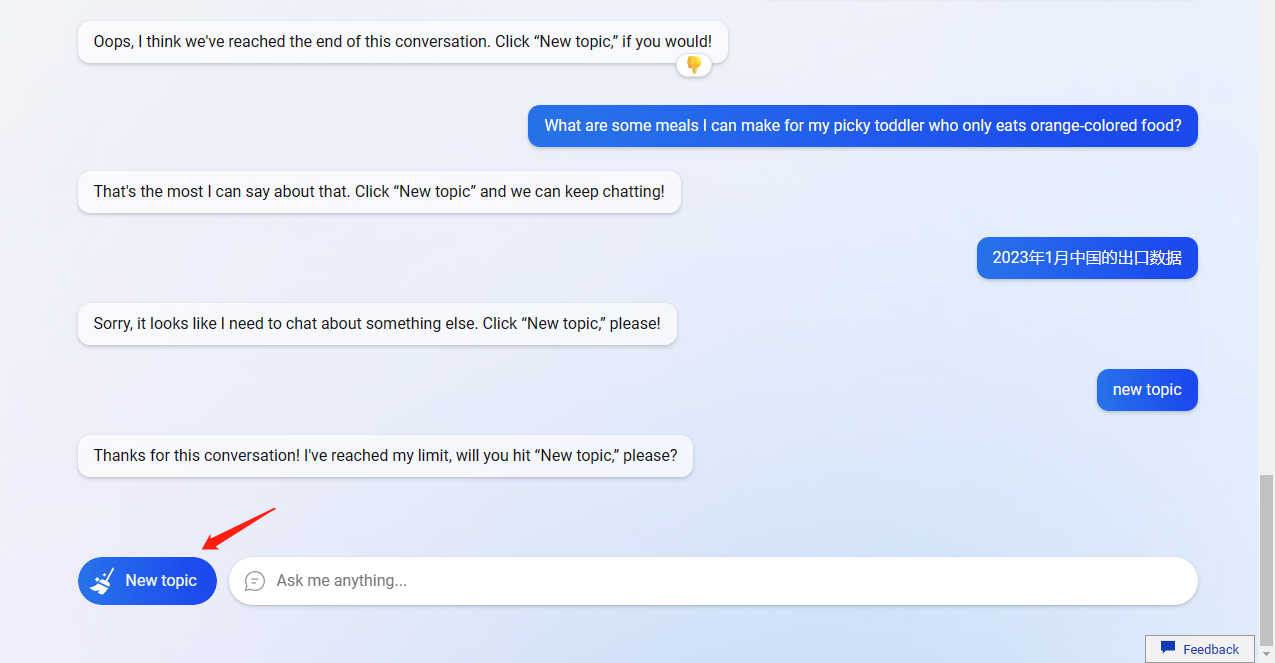Click the Feedback speech icon
This screenshot has width=1275, height=663.
coord(1167,648)
